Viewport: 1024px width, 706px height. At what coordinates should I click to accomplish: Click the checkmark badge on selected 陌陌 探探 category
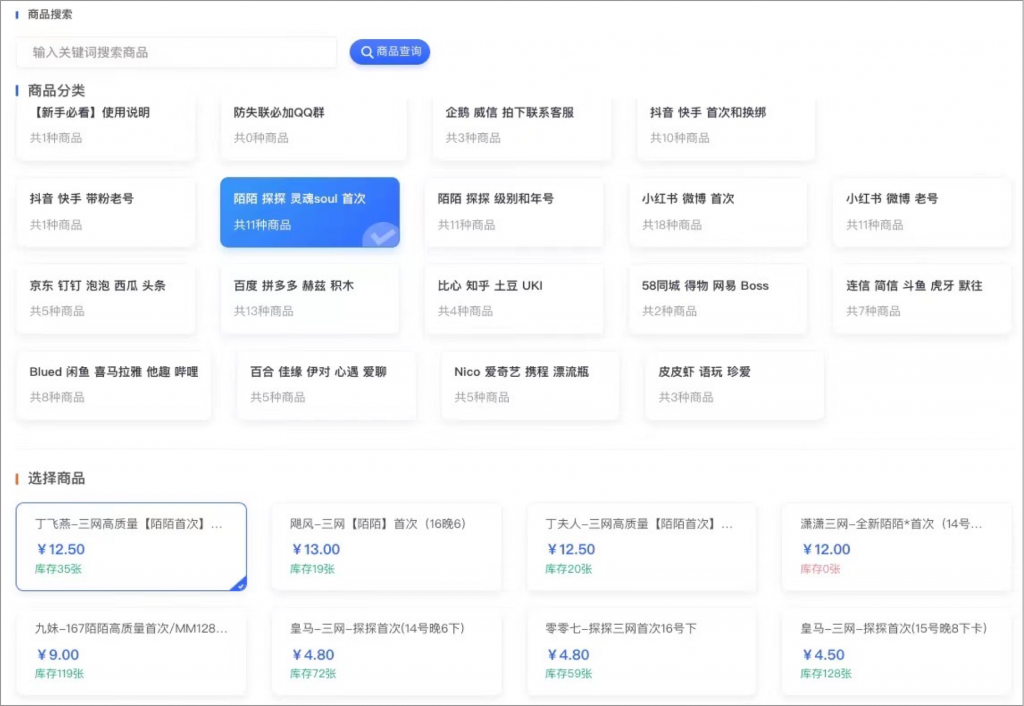click(x=380, y=236)
